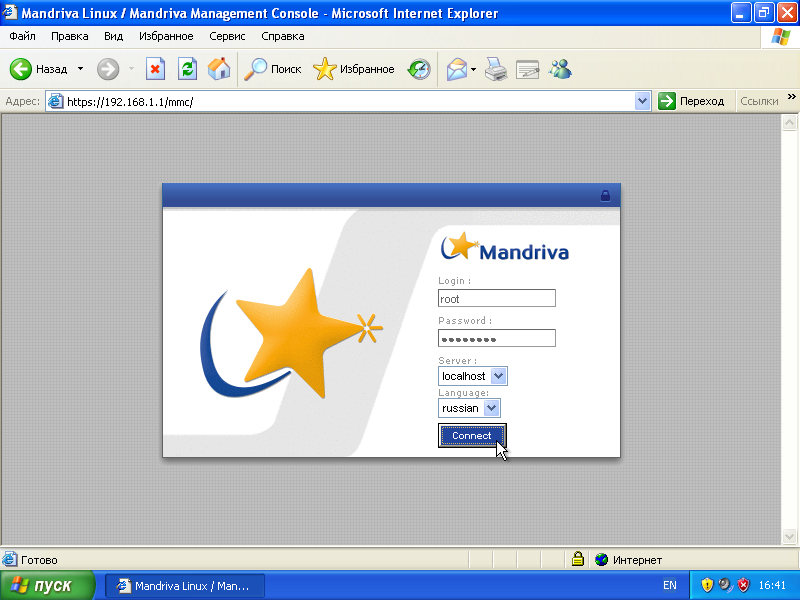800x600 pixels.
Task: Open the Language dropdown showing russian
Action: 469,408
